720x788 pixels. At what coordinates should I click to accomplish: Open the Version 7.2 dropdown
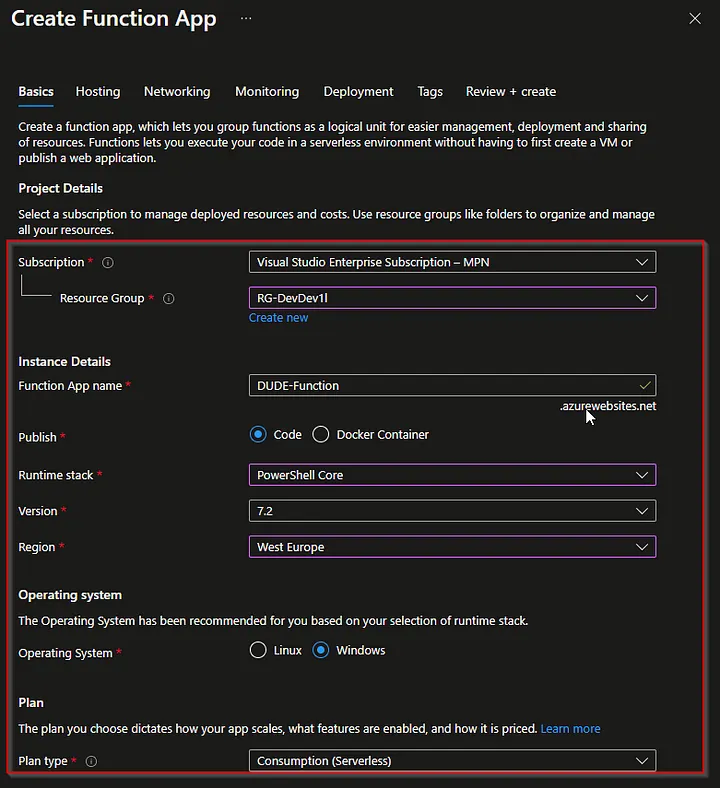pos(452,511)
